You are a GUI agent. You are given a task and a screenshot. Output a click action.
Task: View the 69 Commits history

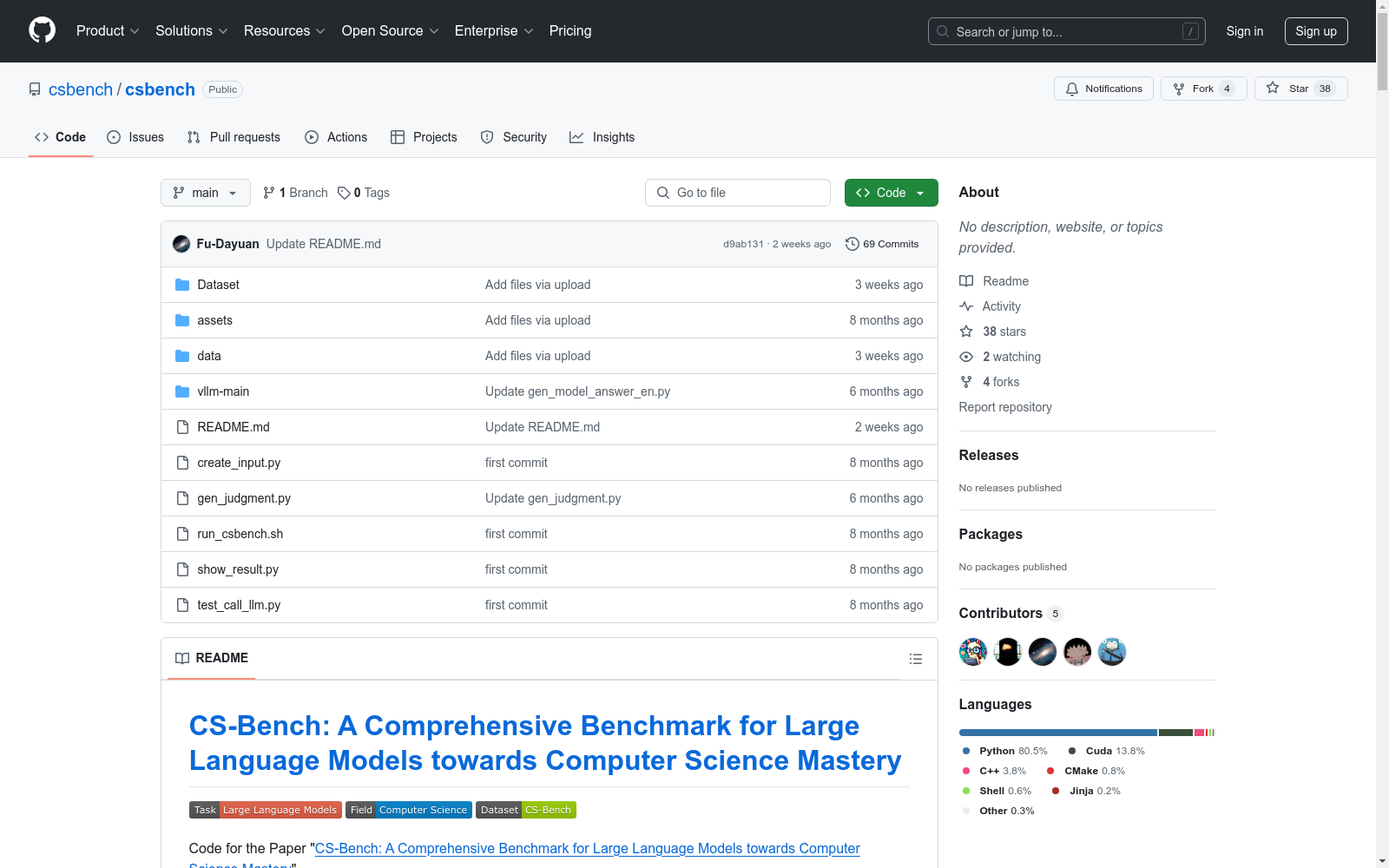tap(882, 244)
